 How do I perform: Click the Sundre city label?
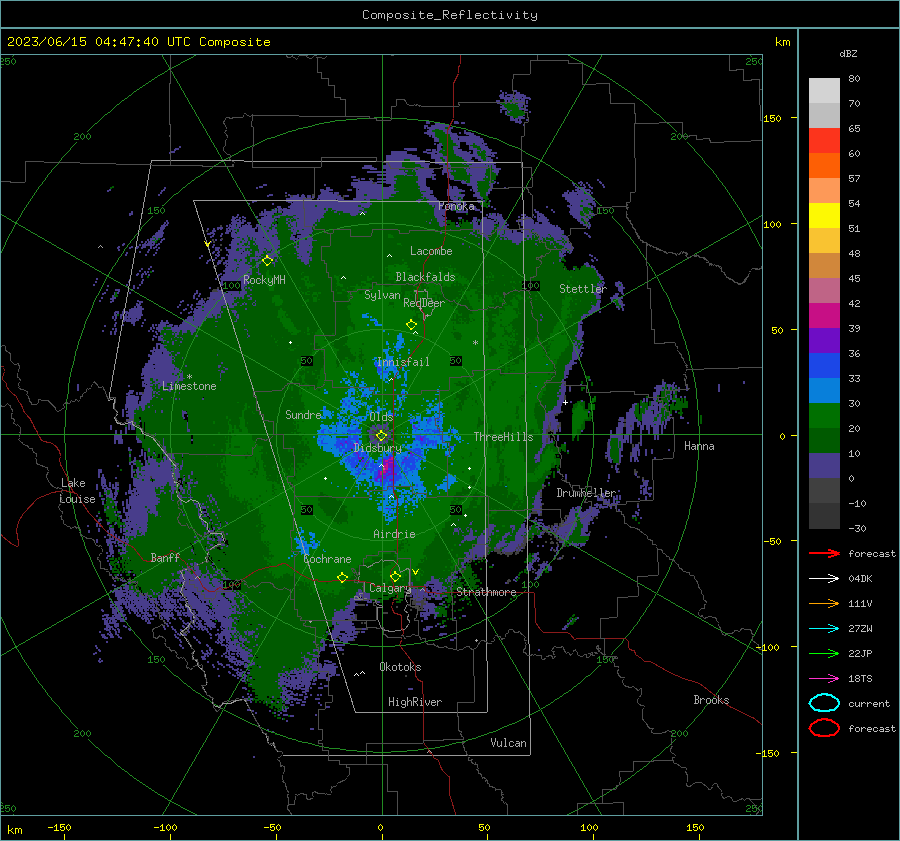[x=303, y=415]
